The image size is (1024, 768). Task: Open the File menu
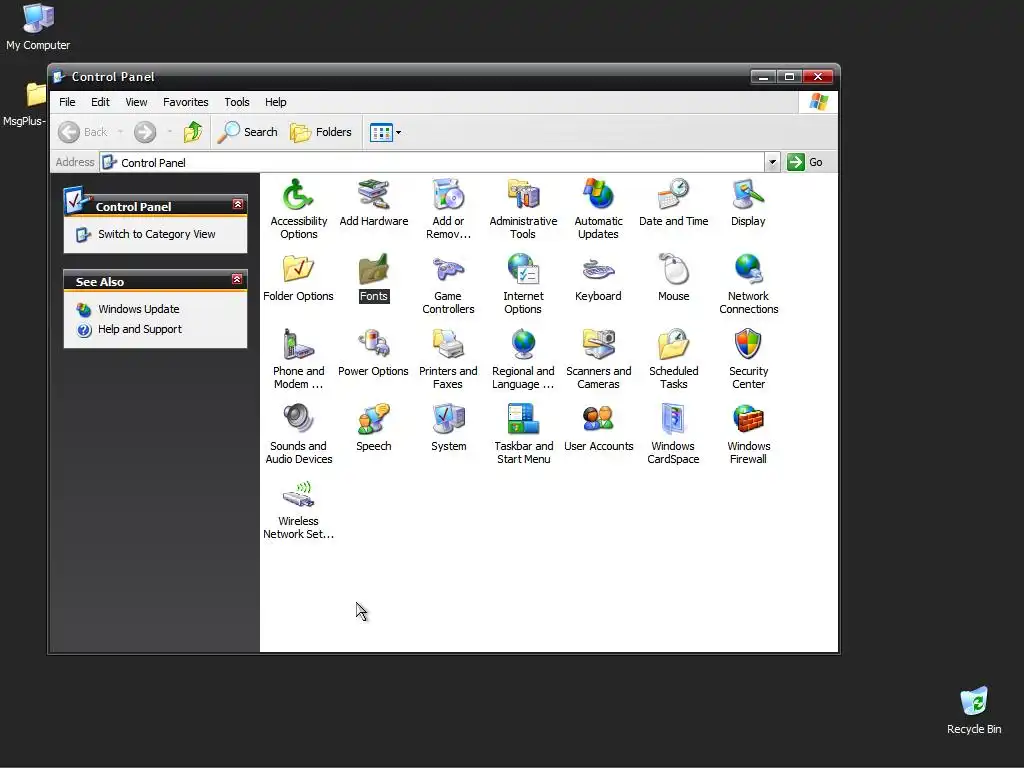[x=67, y=102]
